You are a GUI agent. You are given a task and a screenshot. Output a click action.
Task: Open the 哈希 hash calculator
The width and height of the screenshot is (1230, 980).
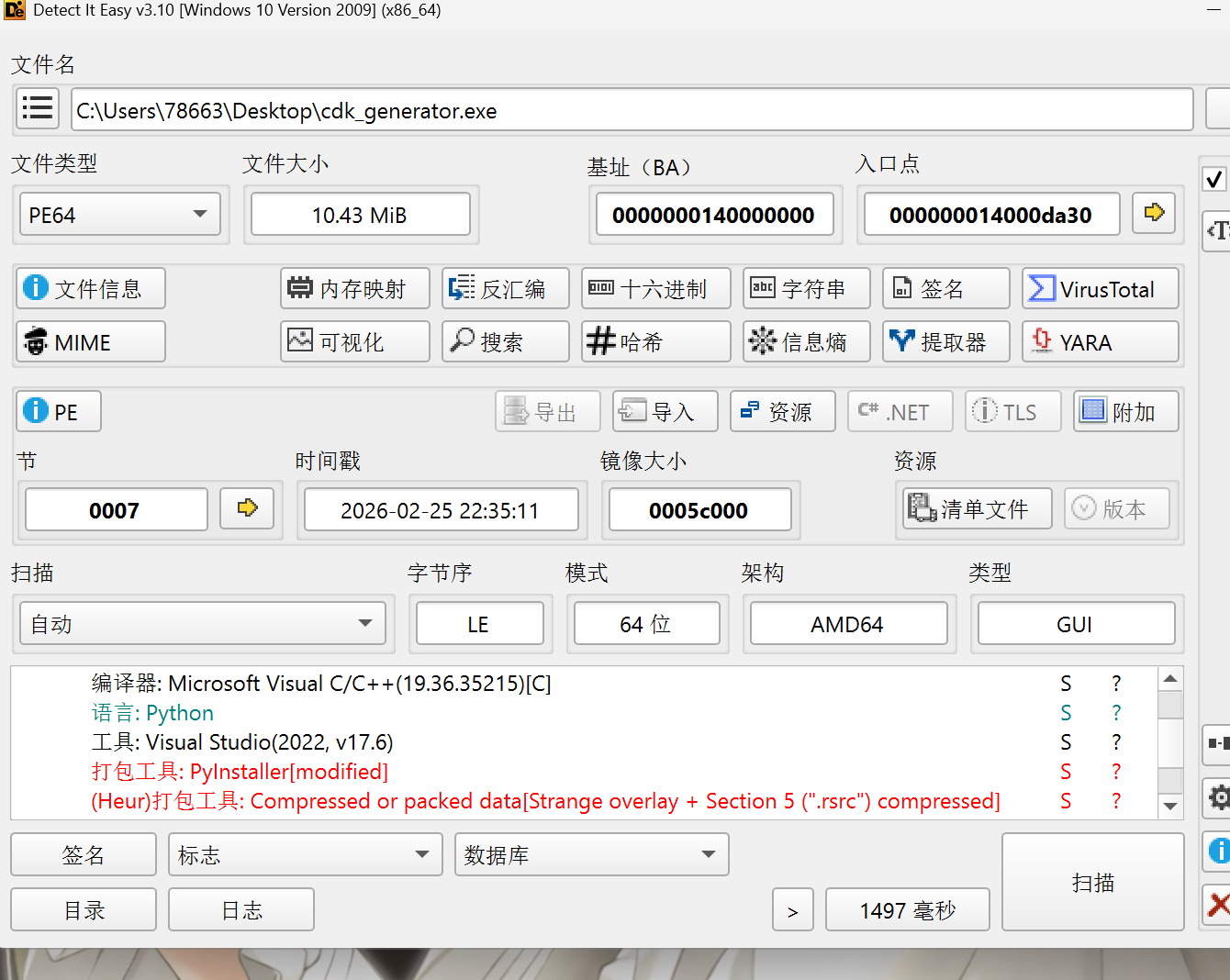click(x=656, y=342)
